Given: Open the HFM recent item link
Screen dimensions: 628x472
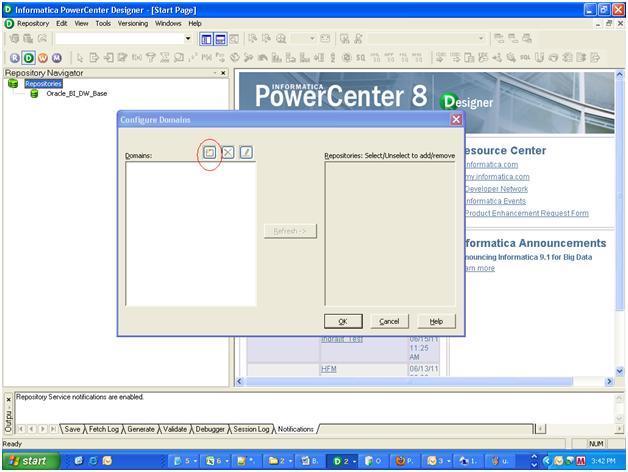Looking at the screenshot, I should coord(328,369).
